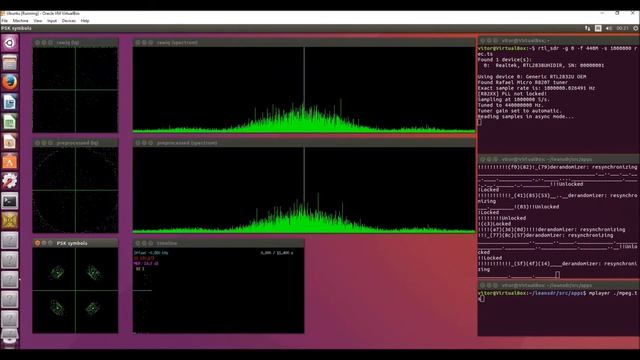Click inside the rawiq spectrum green plot
The image size is (640, 360).
pyautogui.click(x=304, y=89)
